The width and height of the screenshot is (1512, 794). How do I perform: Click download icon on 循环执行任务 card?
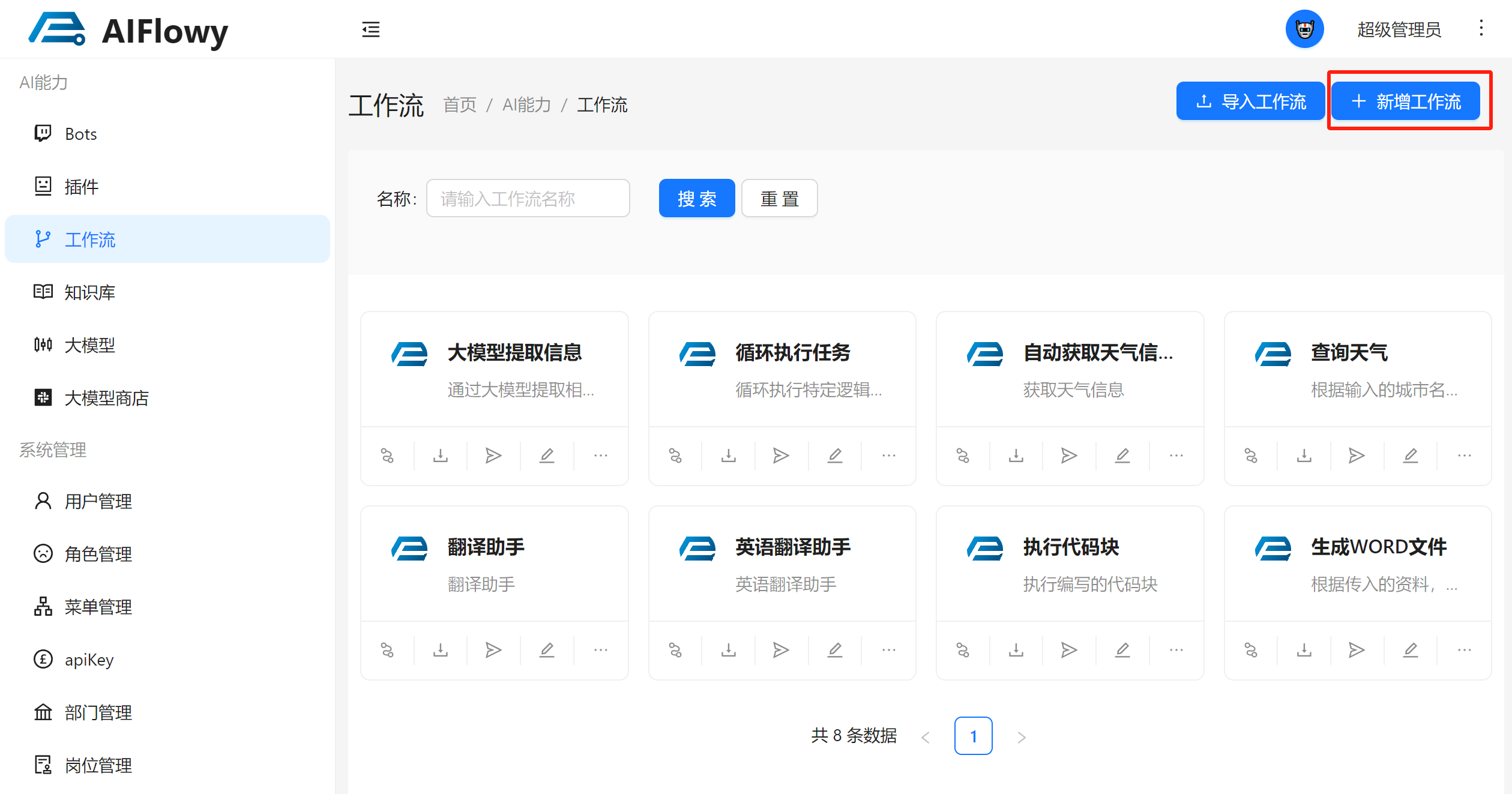click(x=728, y=456)
